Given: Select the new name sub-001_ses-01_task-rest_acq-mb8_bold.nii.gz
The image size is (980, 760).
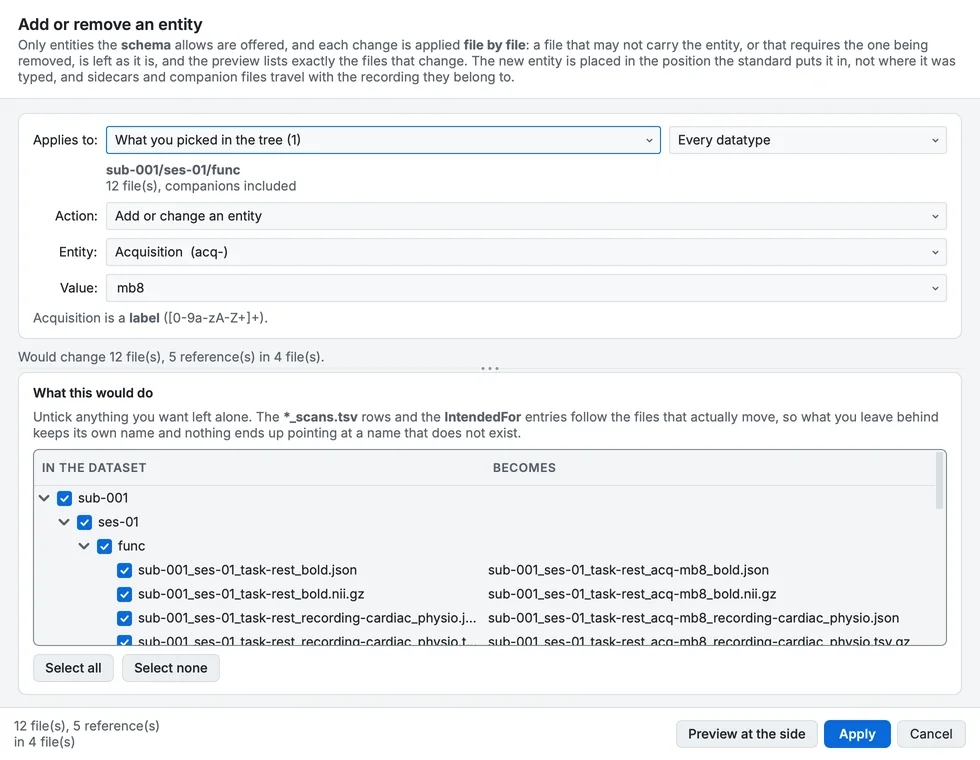Looking at the screenshot, I should (x=632, y=594).
